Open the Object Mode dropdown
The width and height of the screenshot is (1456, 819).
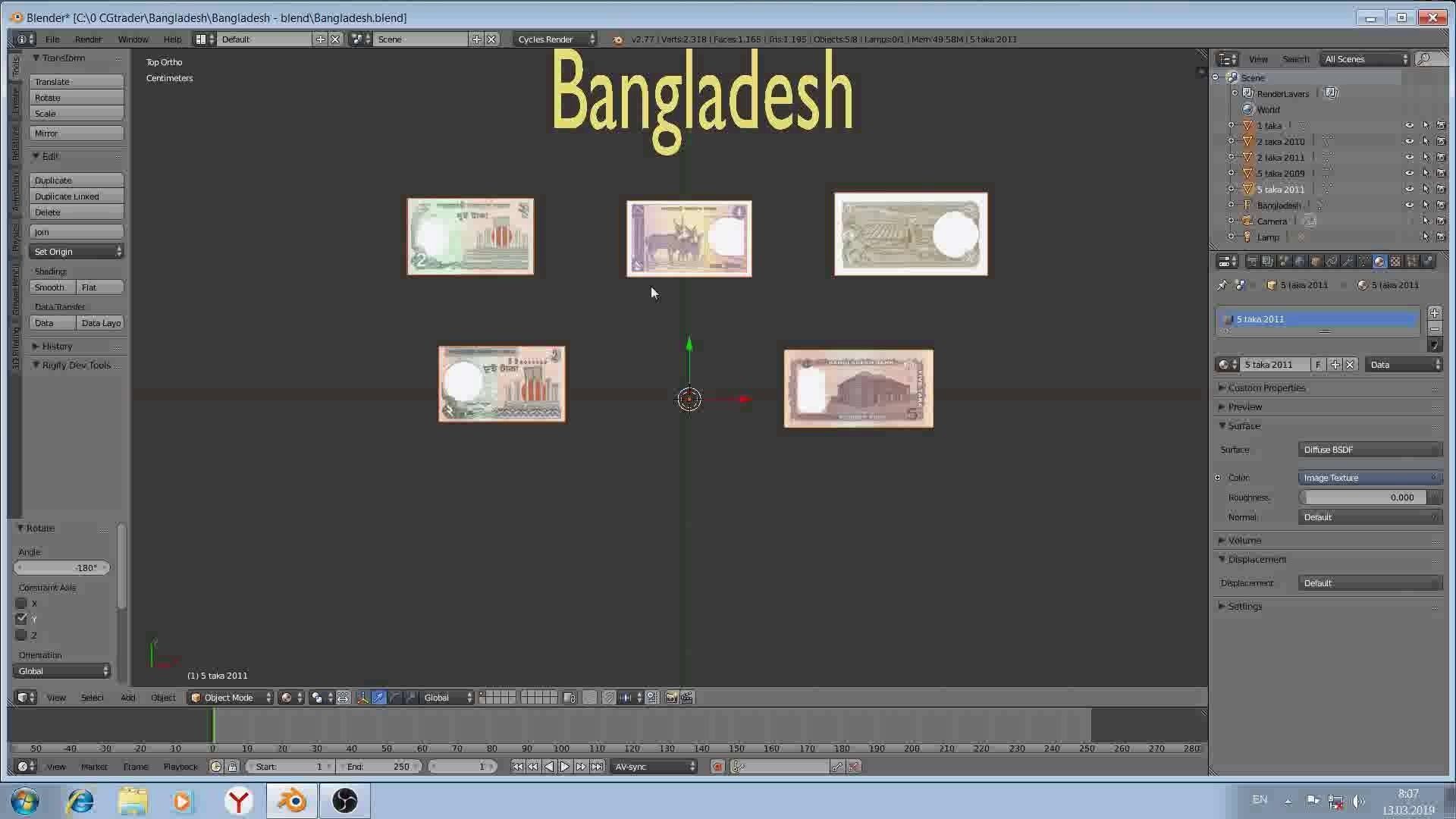coord(231,698)
